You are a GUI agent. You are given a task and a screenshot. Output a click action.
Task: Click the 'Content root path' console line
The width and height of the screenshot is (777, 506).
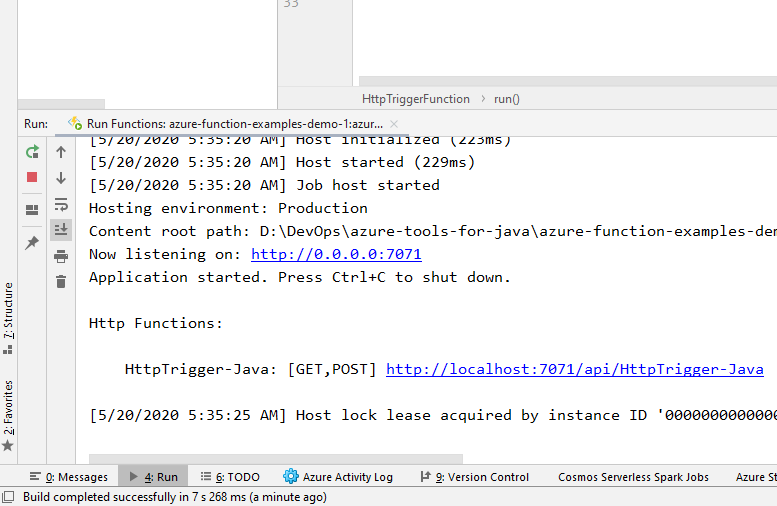click(x=433, y=231)
